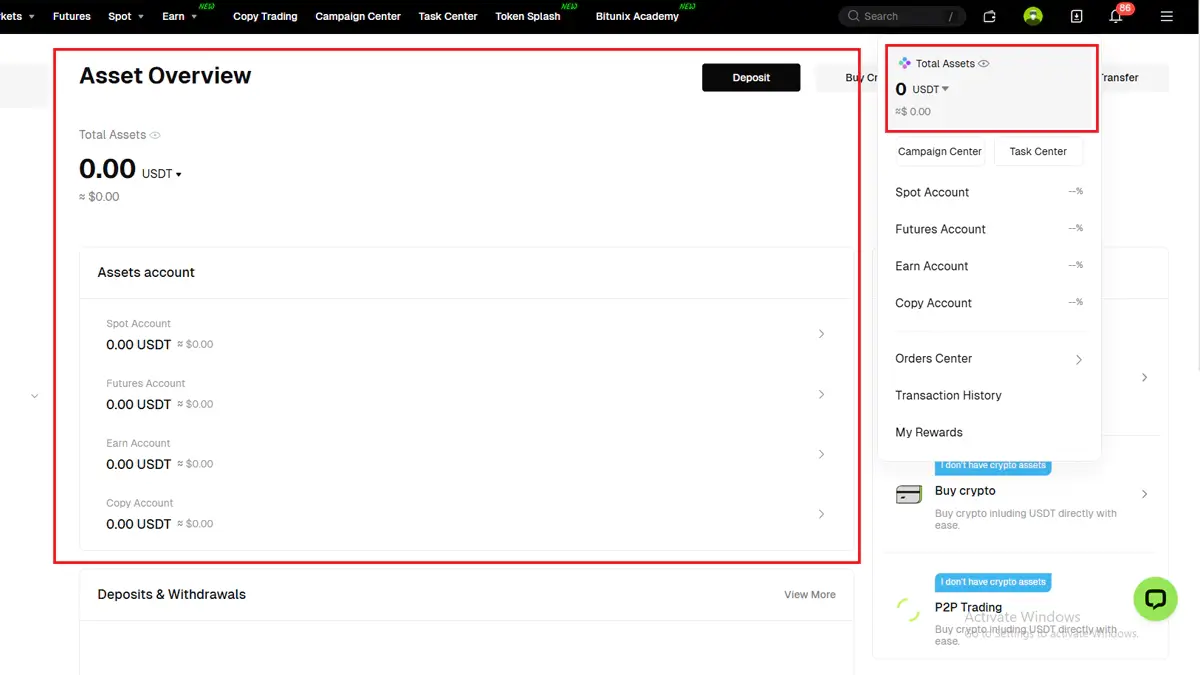The image size is (1200, 675).
Task: Open the wallet icon in the header
Action: pyautogui.click(x=989, y=16)
